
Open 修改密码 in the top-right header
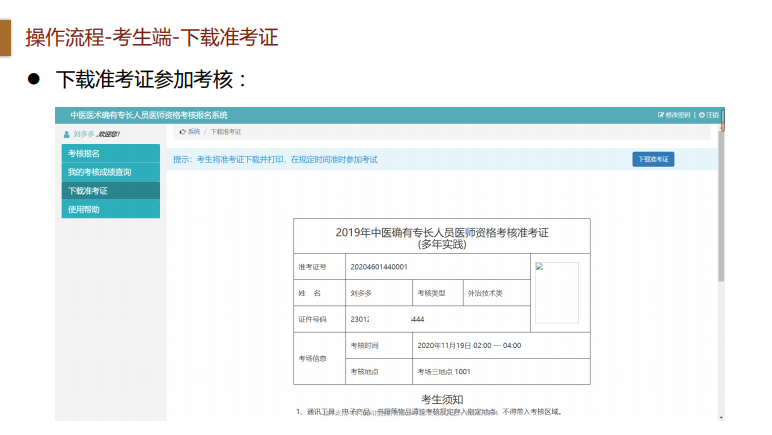pyautogui.click(x=675, y=115)
